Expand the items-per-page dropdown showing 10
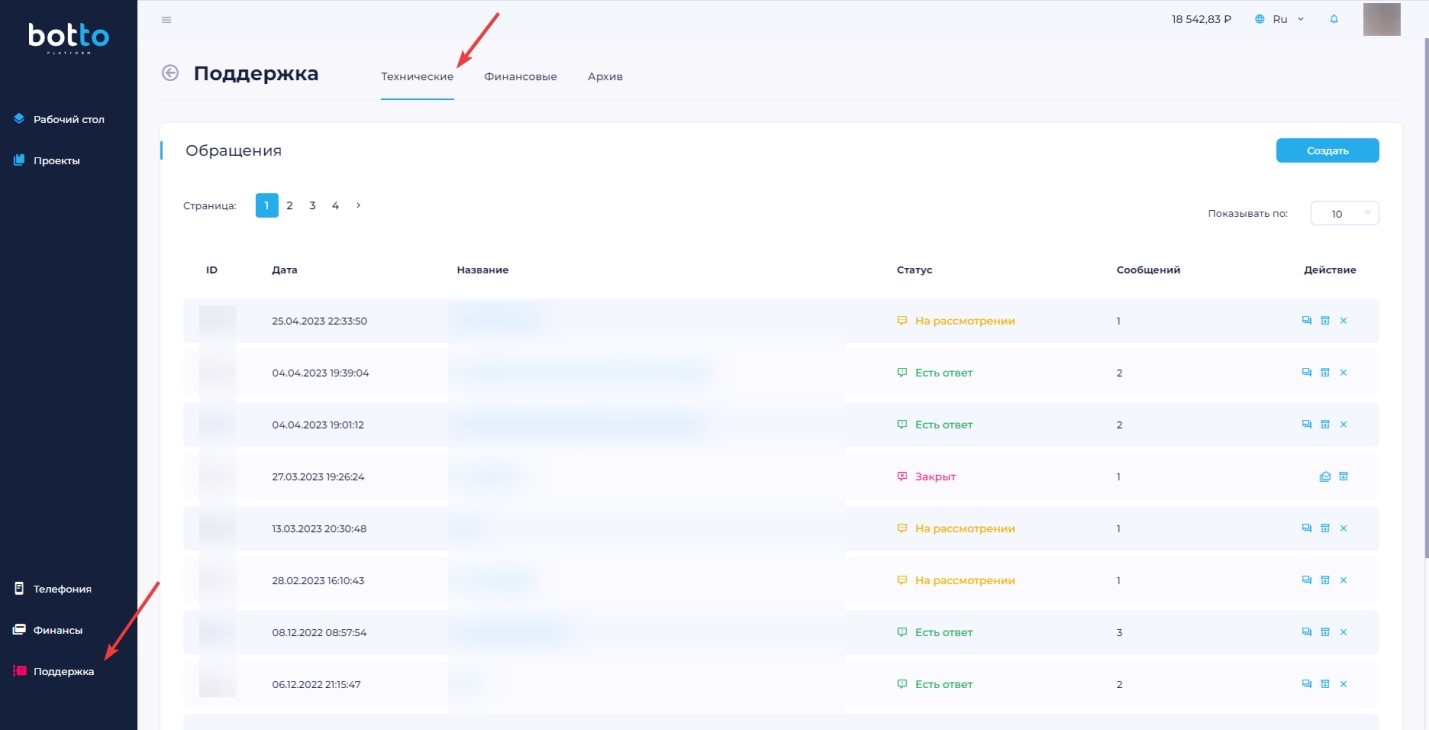 1344,213
